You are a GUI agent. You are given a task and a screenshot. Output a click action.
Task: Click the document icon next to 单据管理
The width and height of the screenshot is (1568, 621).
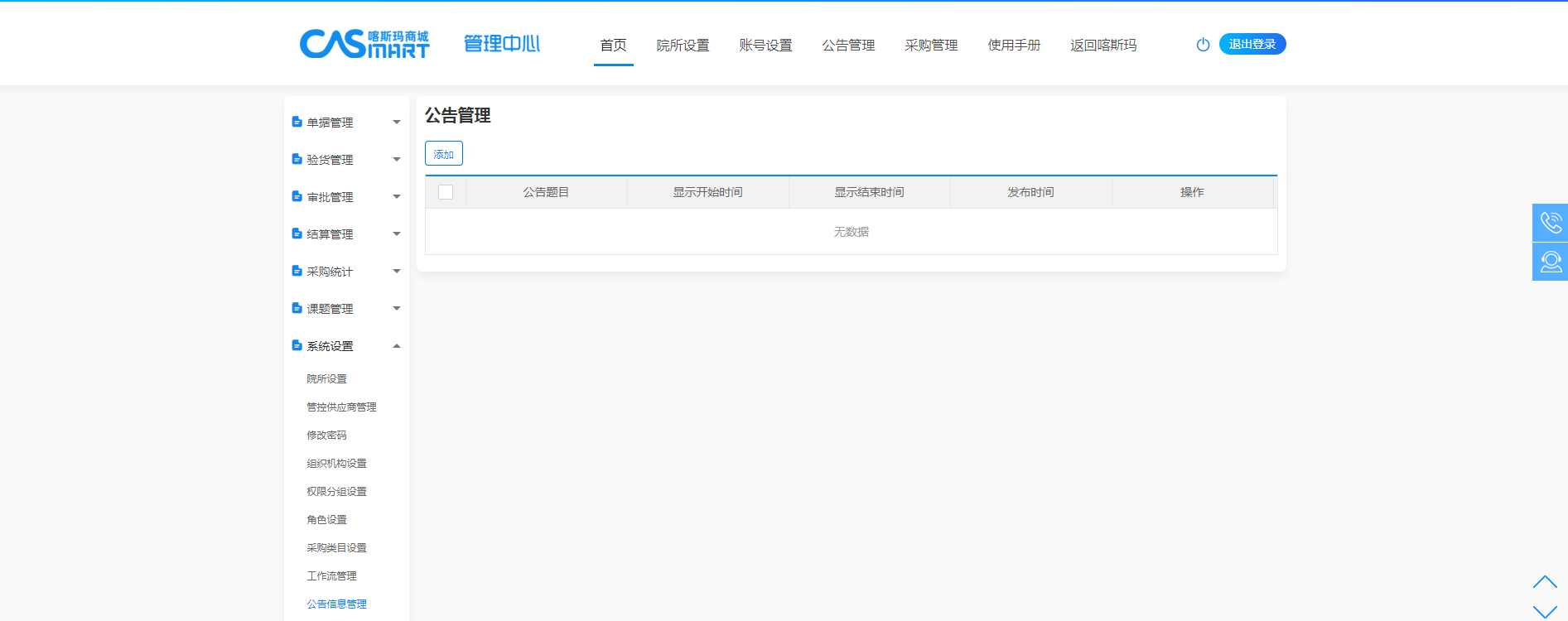click(297, 122)
